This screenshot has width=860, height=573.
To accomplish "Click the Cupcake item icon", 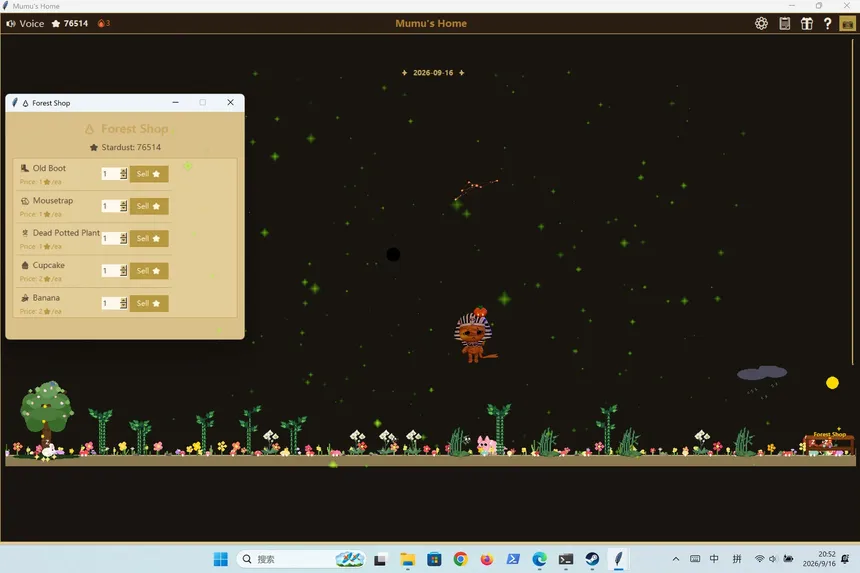I will click(25, 265).
